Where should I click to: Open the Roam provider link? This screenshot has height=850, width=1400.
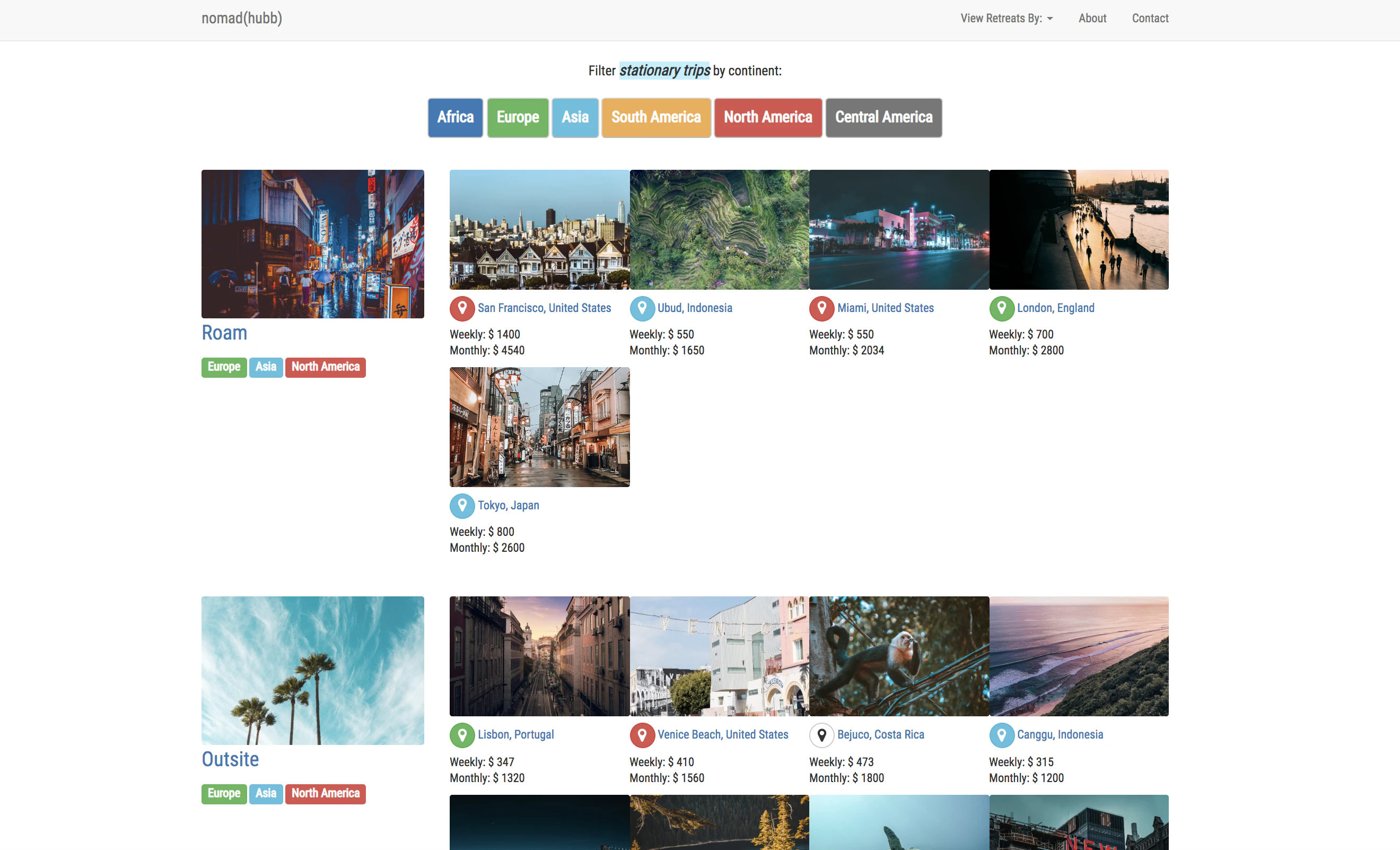[x=224, y=333]
